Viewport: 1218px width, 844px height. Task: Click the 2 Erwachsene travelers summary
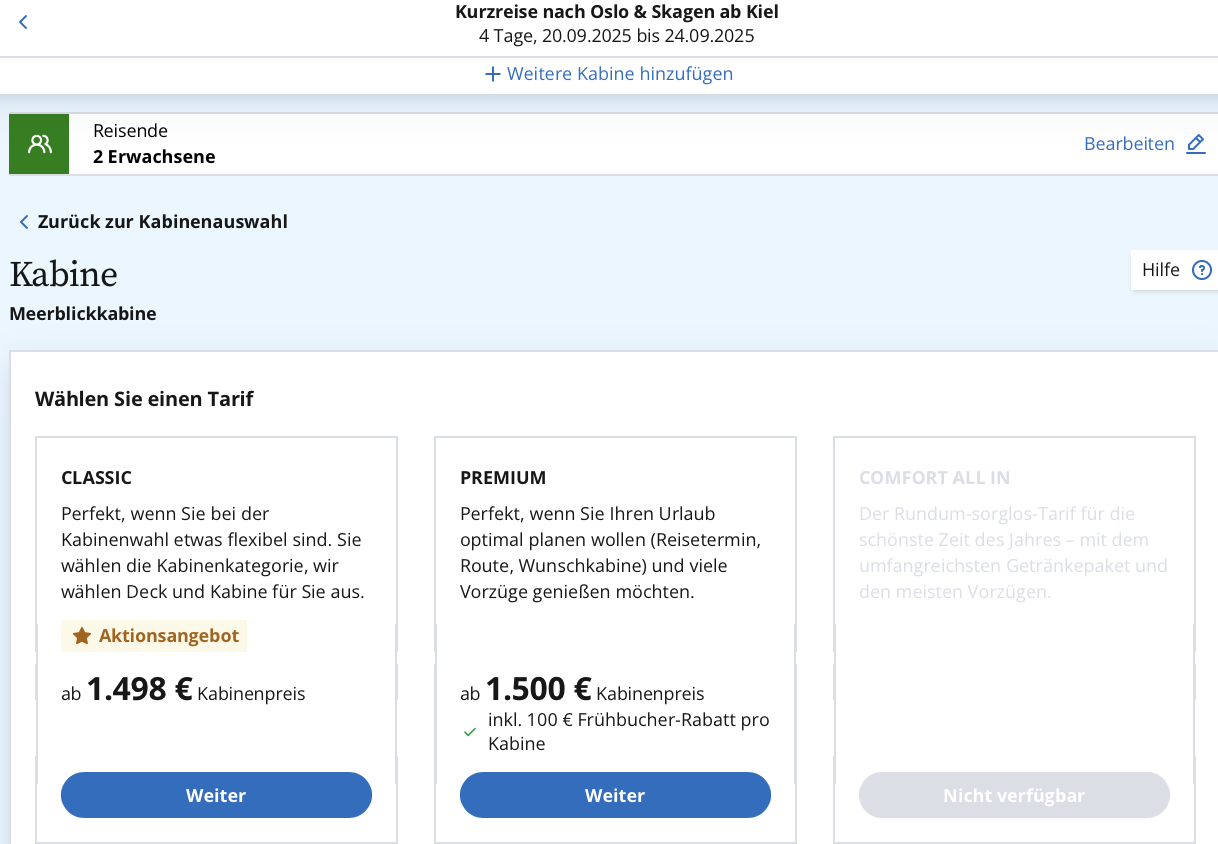pyautogui.click(x=154, y=157)
